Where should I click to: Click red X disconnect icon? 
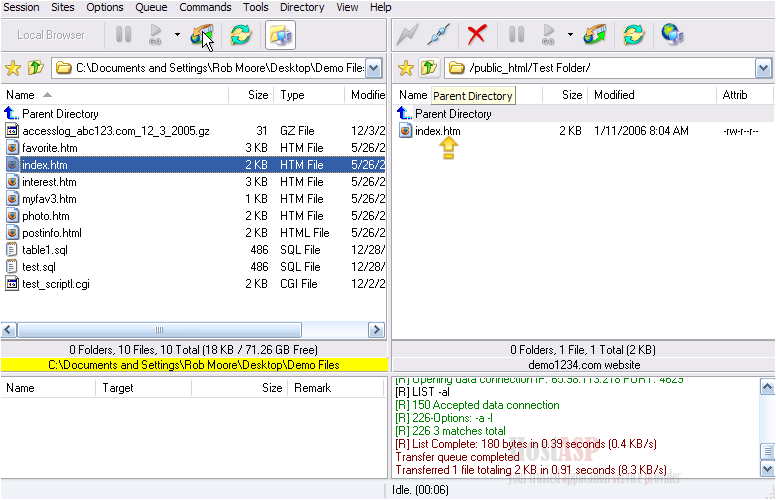477,35
